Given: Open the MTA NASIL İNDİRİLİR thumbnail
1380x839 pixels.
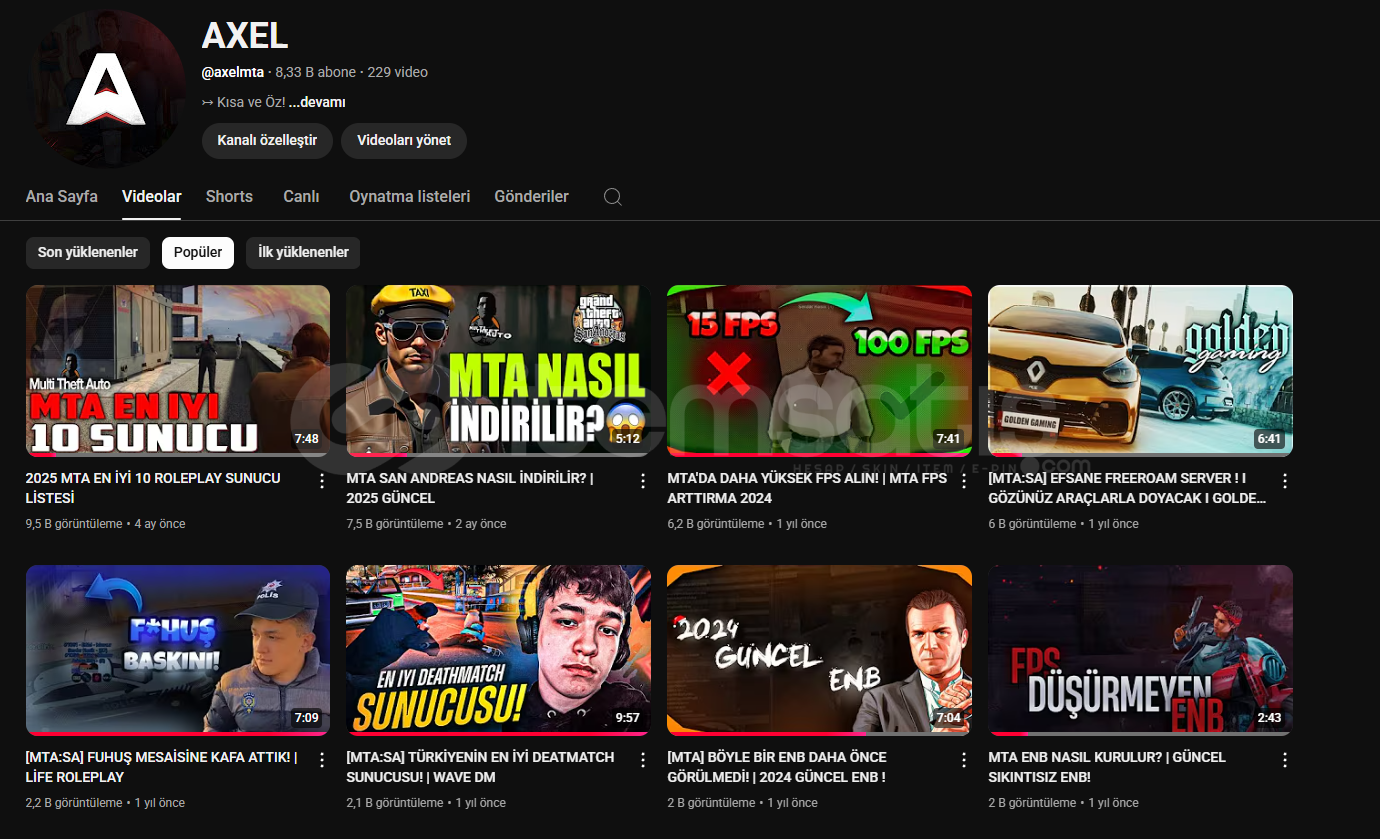Looking at the screenshot, I should (498, 371).
